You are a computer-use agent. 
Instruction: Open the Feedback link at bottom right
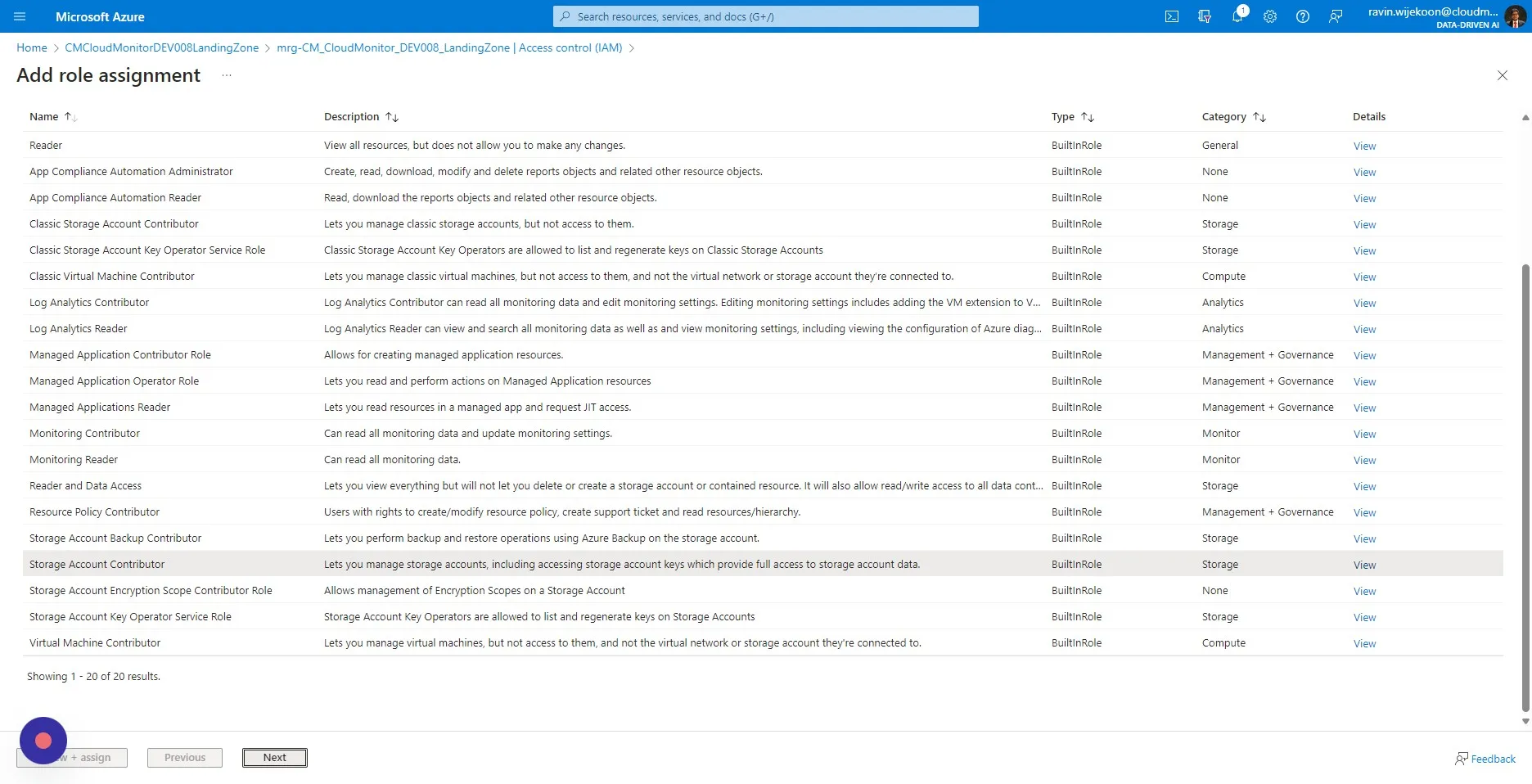(1485, 759)
